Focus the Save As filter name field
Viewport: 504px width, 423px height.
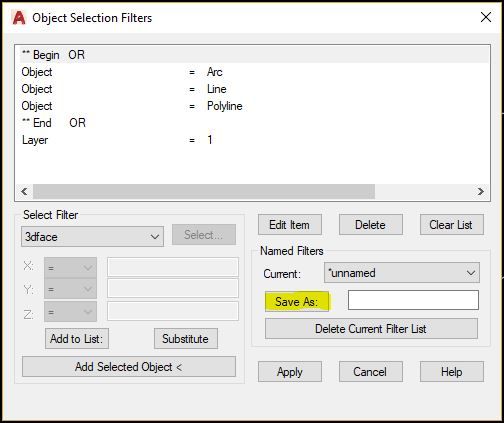413,300
